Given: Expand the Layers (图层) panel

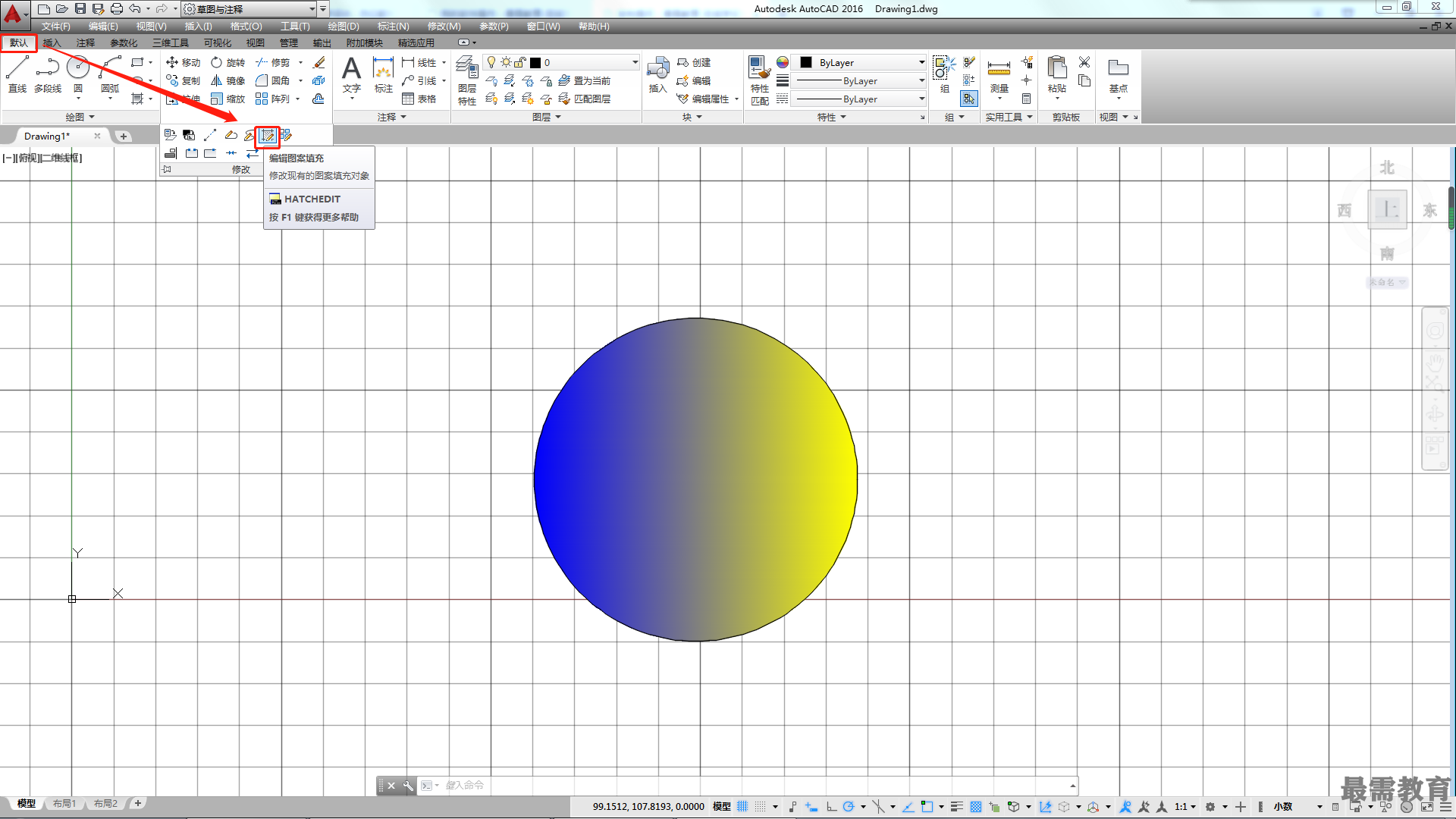Looking at the screenshot, I should click(546, 117).
